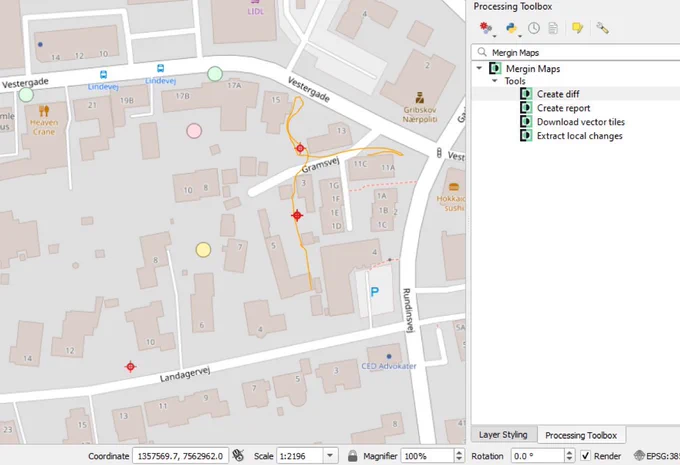Click the yellow circle map marker
680x465 pixels.
203,250
